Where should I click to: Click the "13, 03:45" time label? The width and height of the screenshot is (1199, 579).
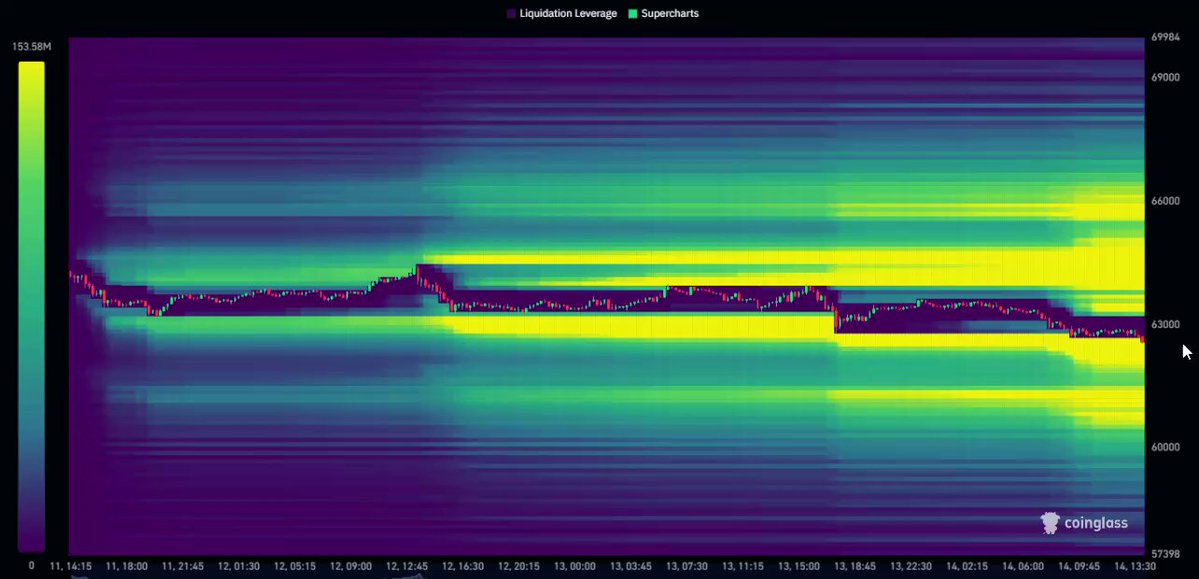click(x=631, y=567)
